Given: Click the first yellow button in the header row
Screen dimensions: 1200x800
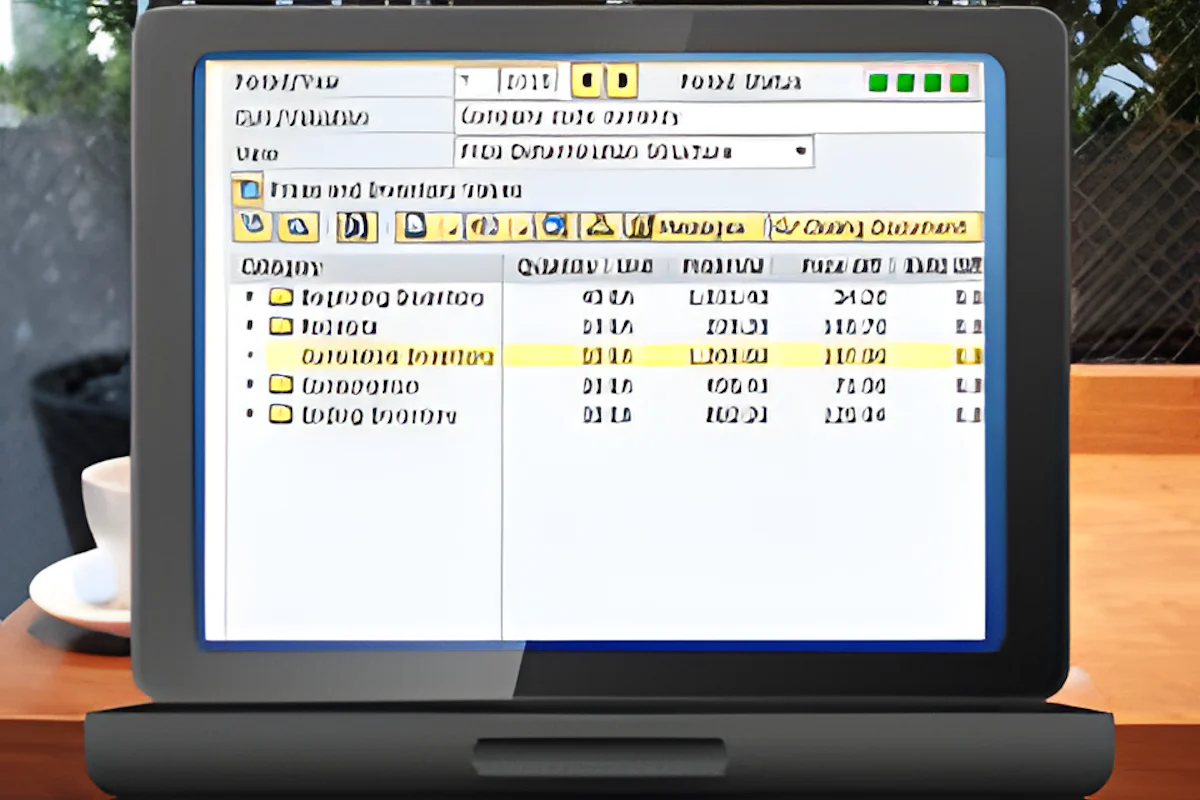Looking at the screenshot, I should click(587, 81).
